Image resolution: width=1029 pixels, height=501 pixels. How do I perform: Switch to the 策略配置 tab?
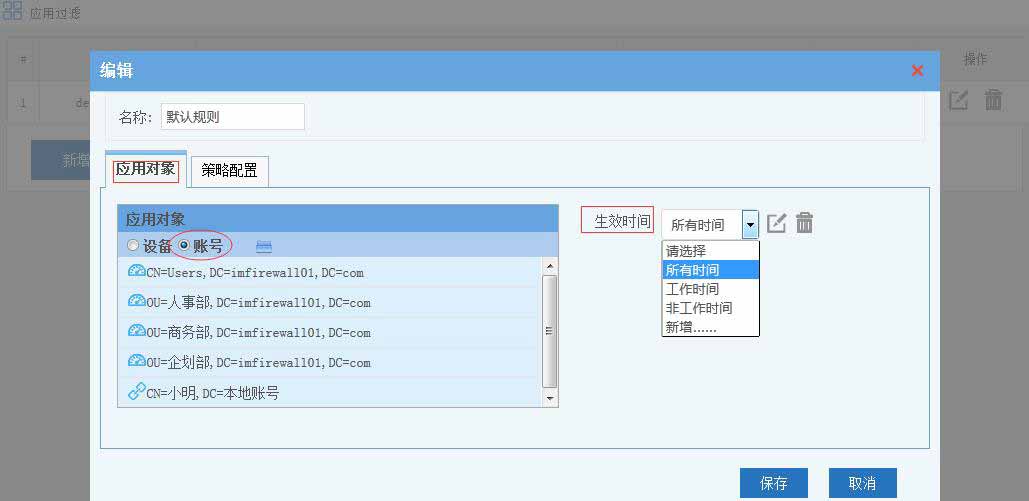pyautogui.click(x=229, y=170)
